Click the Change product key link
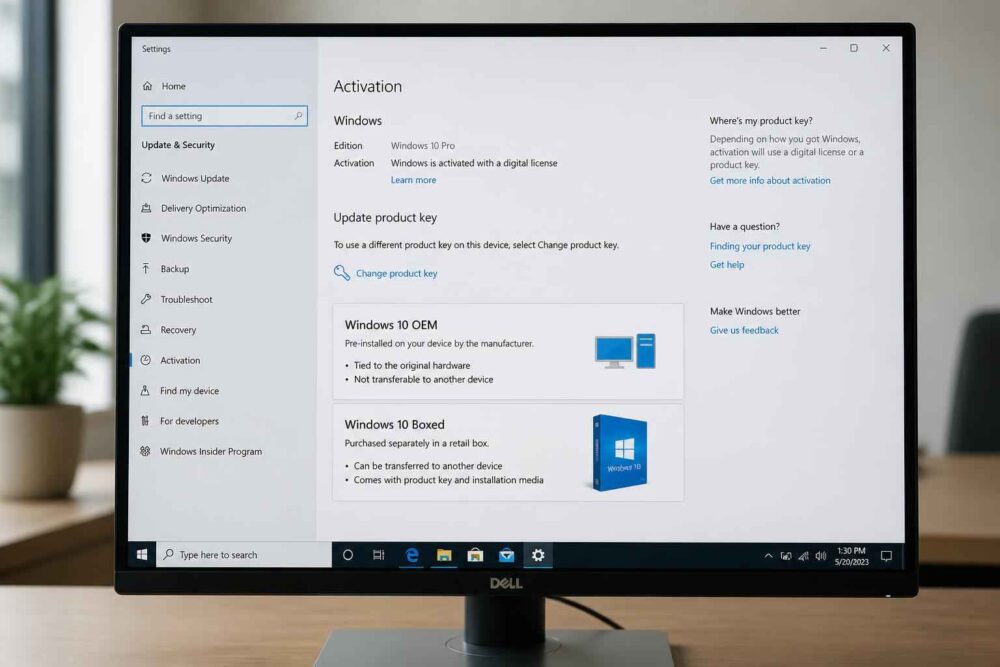This screenshot has height=667, width=1000. click(396, 273)
